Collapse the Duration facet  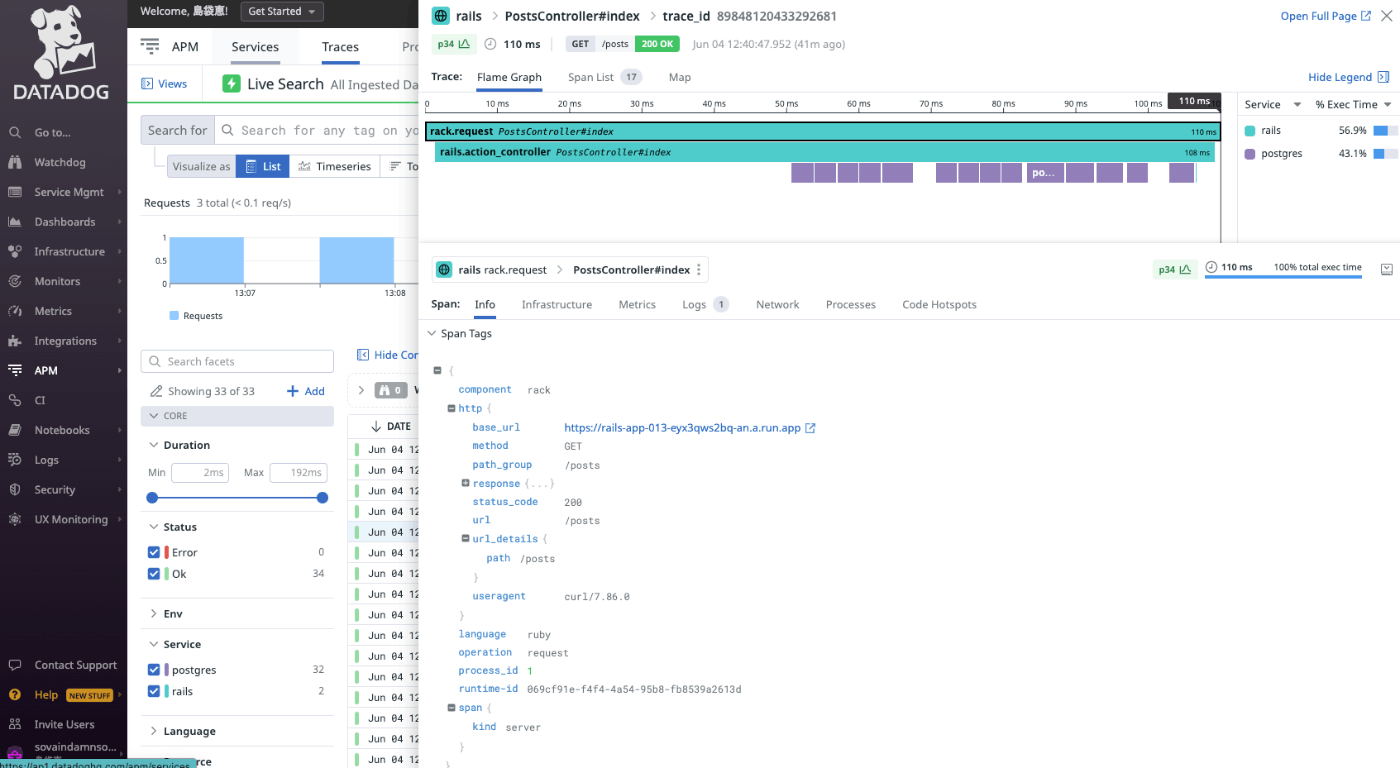(x=154, y=445)
